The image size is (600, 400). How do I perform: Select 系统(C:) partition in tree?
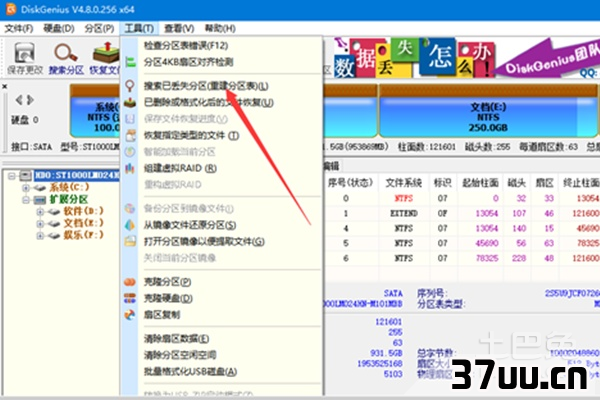pos(69,187)
